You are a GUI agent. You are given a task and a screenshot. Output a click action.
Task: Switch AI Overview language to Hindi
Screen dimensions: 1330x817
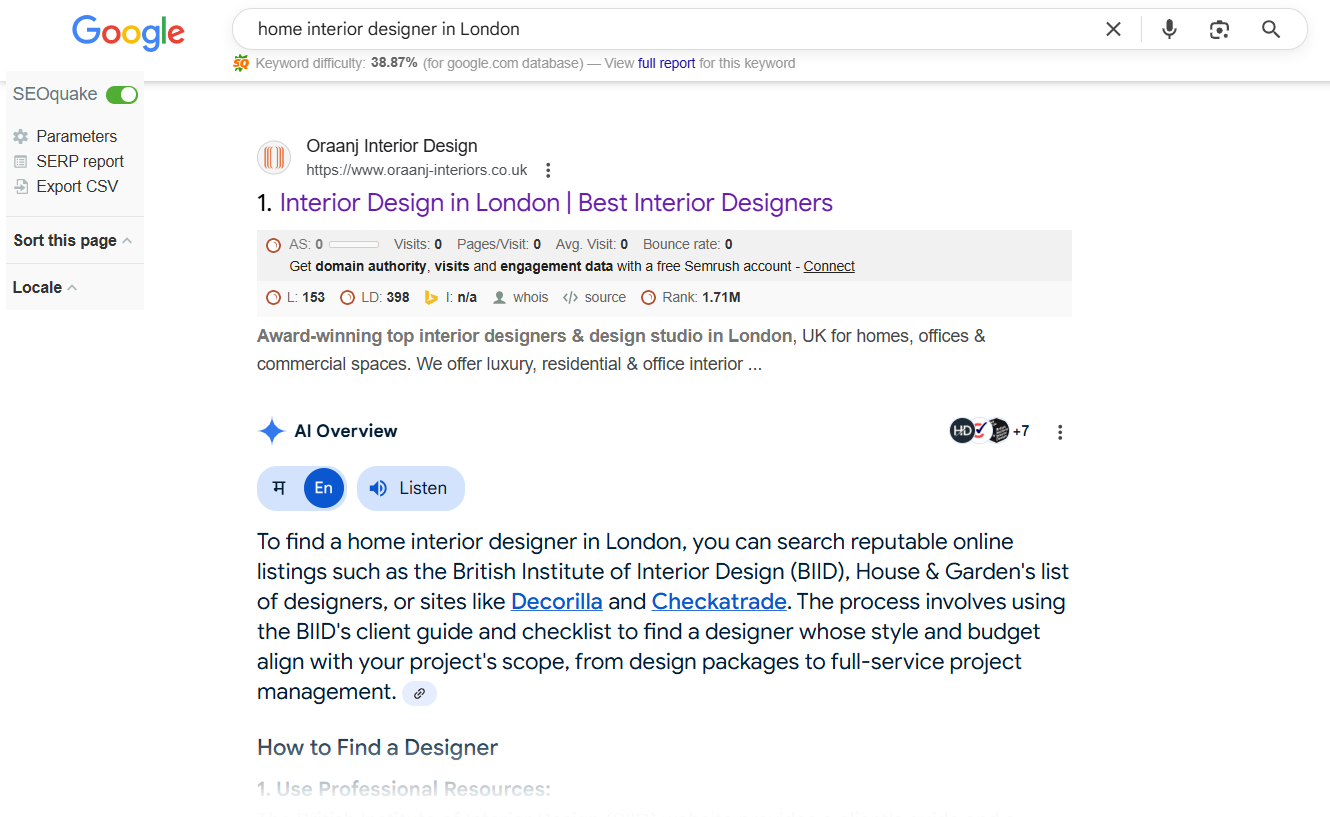pyautogui.click(x=280, y=488)
